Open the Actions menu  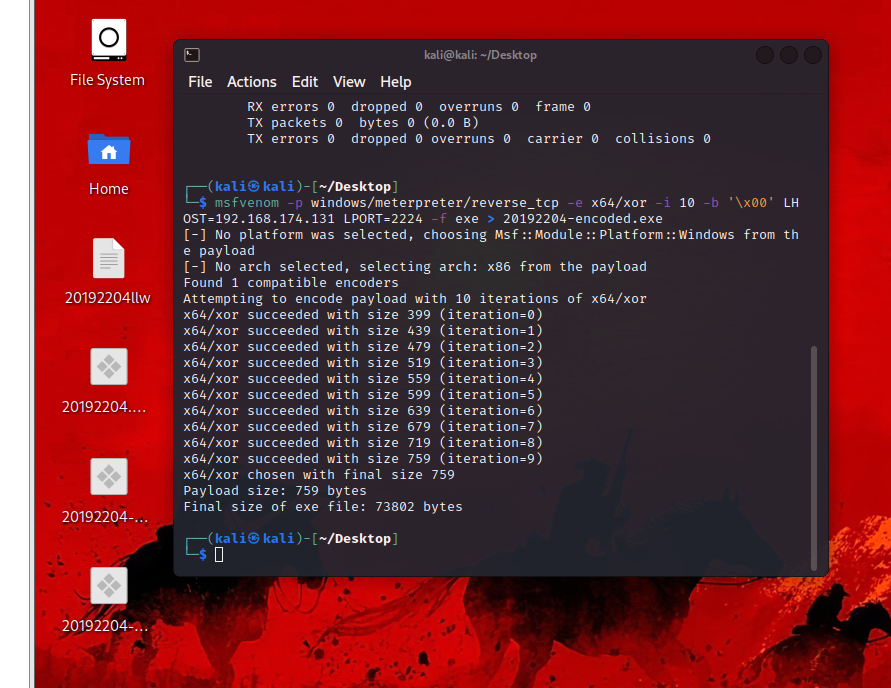[x=252, y=82]
